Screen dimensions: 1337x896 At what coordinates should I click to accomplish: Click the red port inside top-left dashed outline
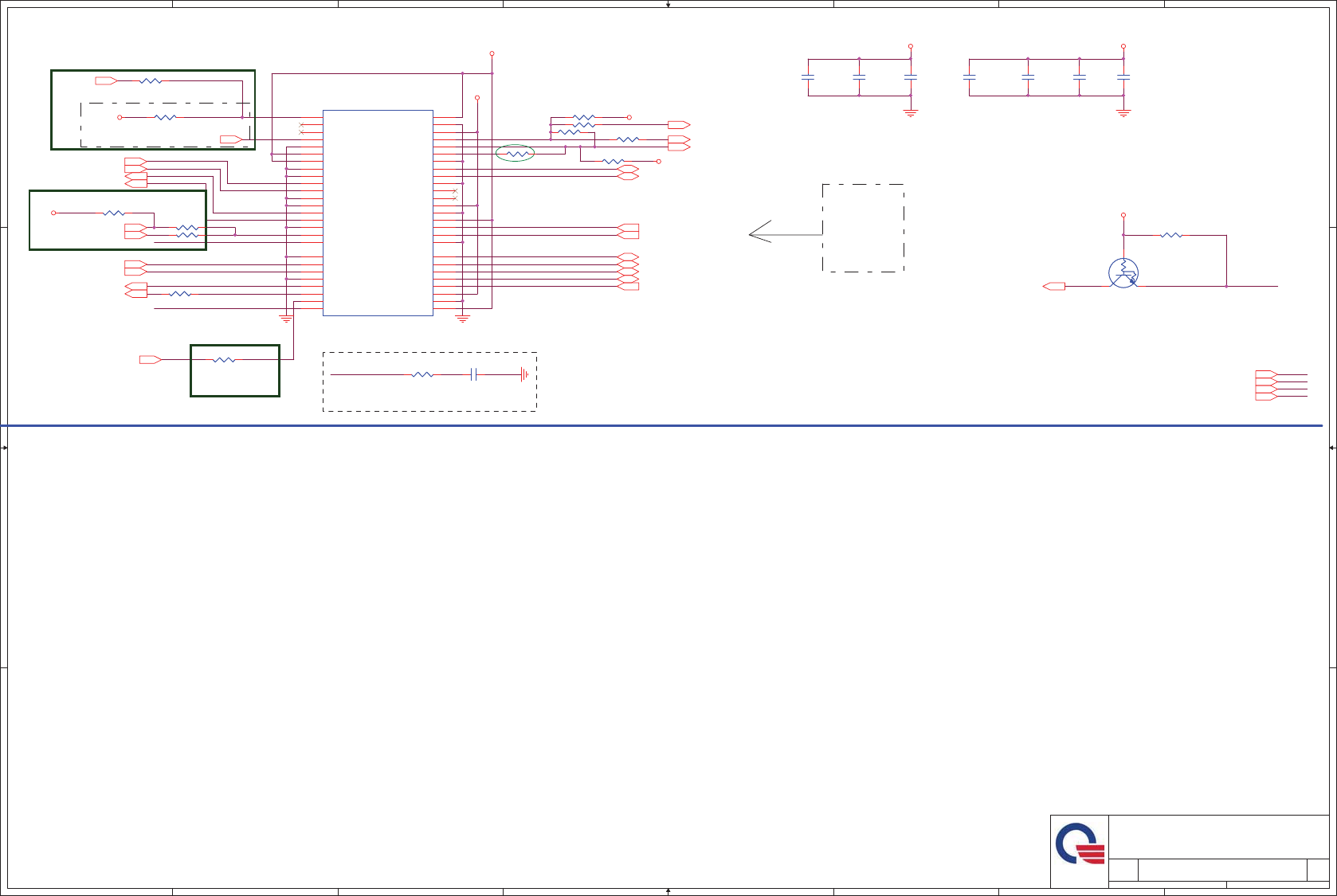[231, 139]
